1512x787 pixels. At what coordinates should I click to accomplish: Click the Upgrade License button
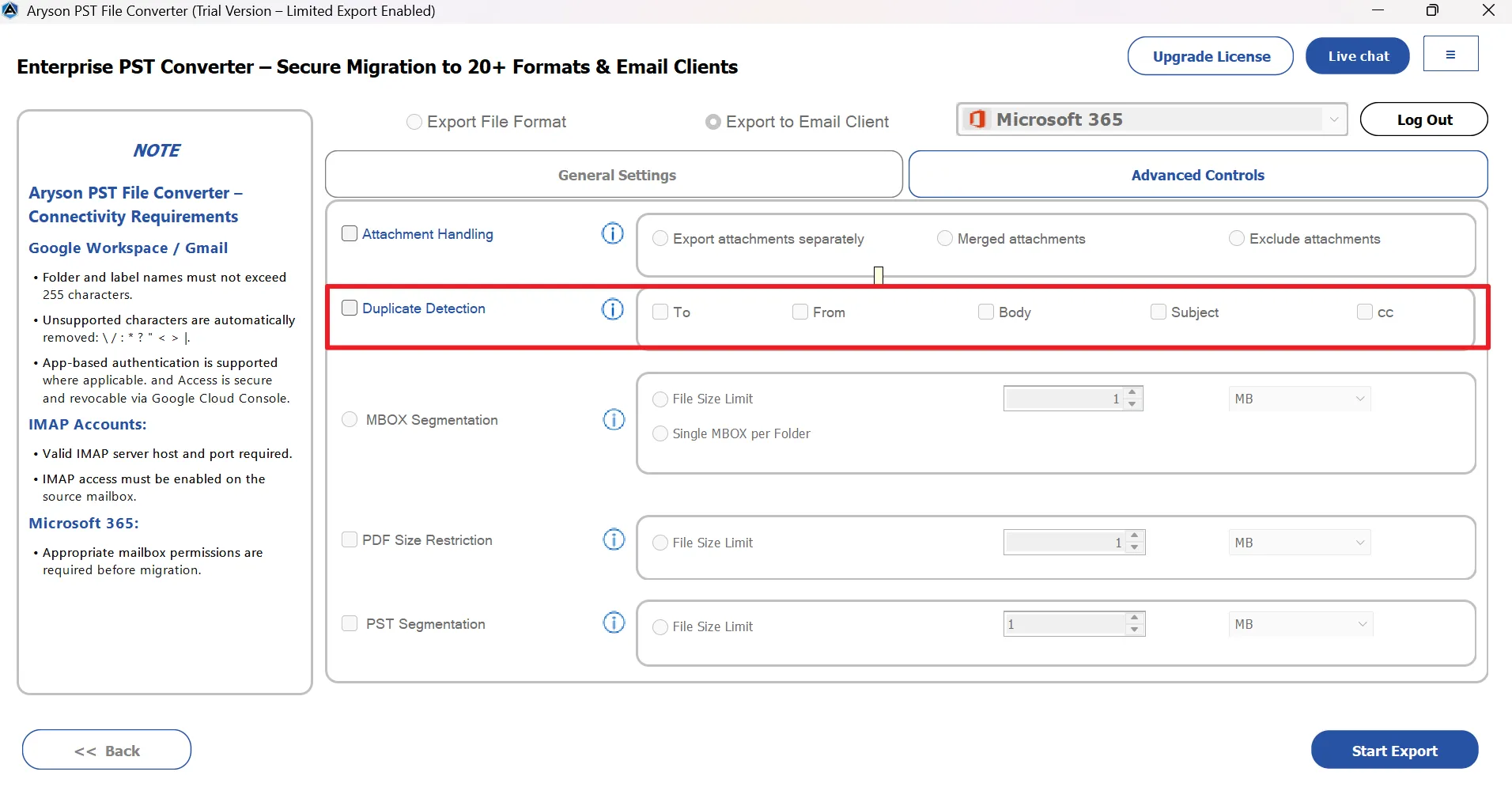pos(1211,56)
